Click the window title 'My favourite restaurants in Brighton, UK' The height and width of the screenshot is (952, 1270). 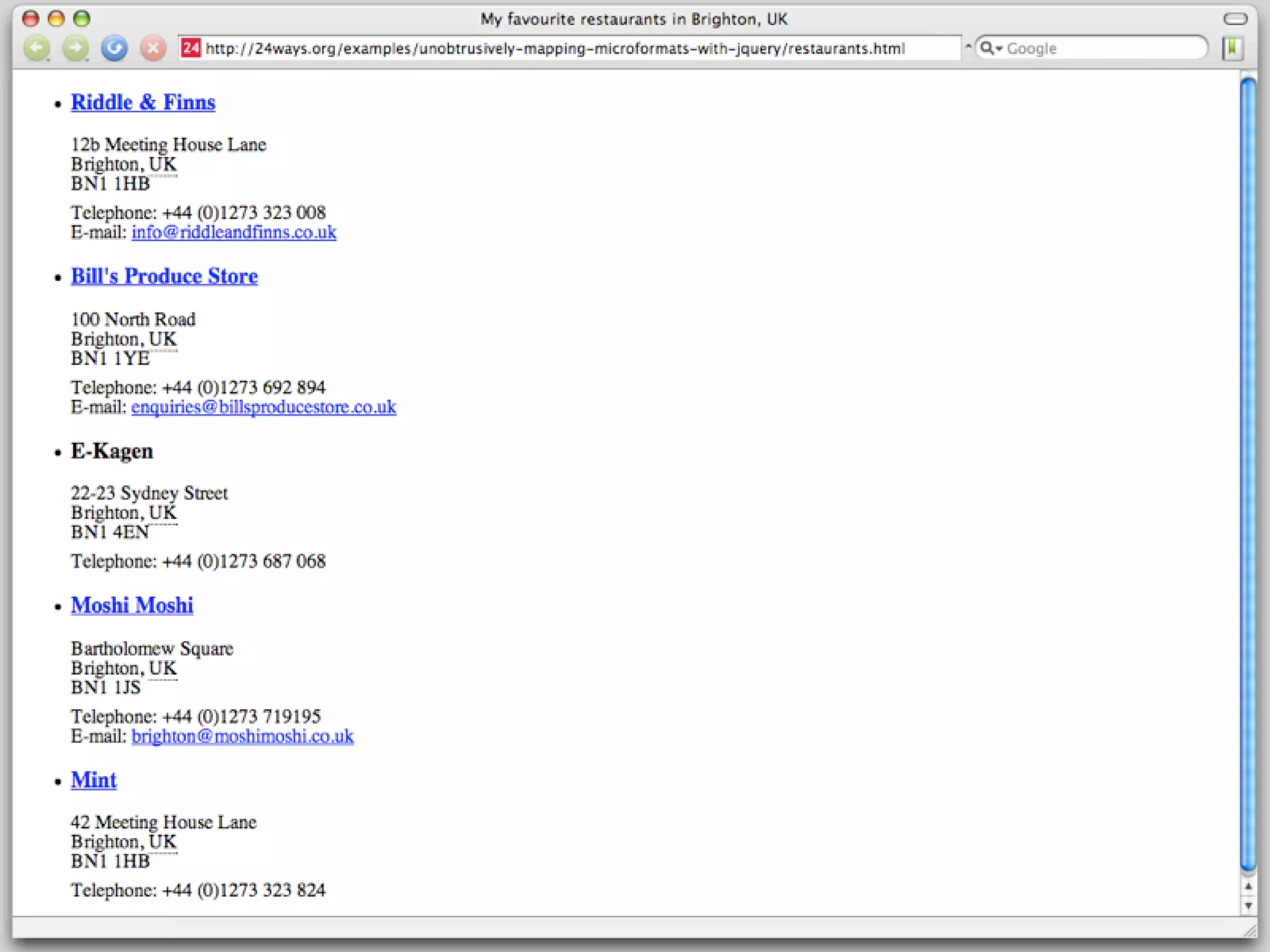pos(634,19)
